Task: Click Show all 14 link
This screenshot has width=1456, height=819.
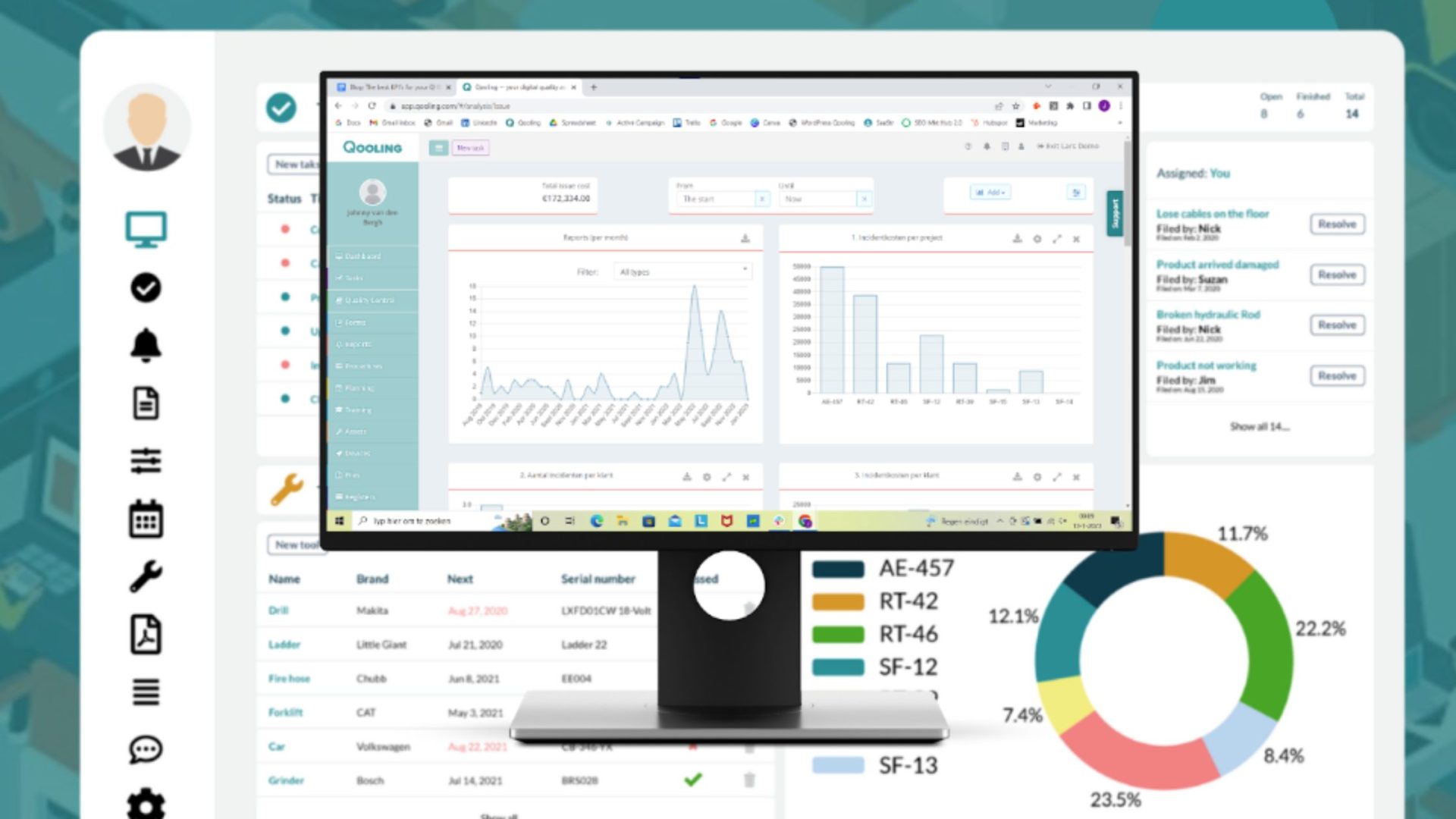Action: 1259,427
